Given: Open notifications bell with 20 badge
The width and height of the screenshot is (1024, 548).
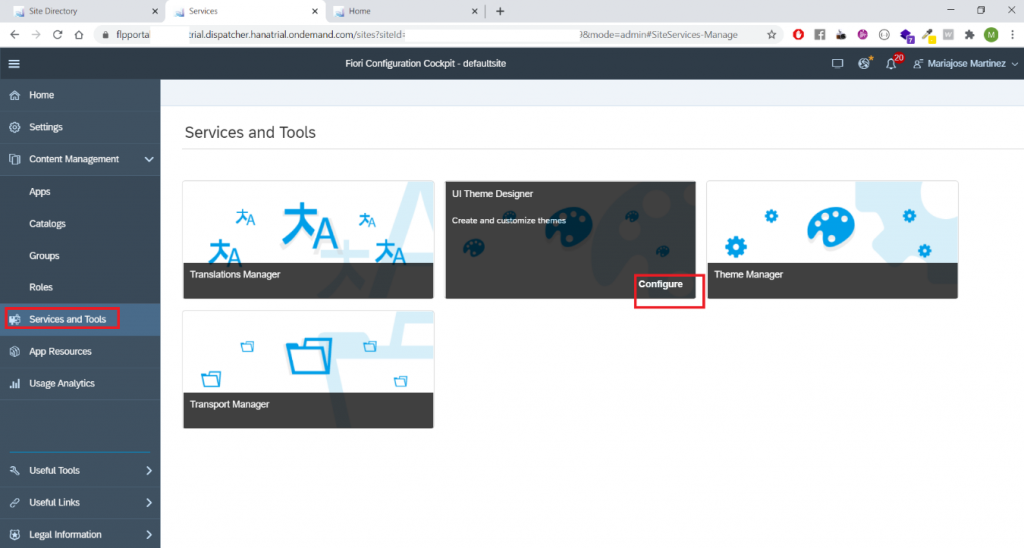Looking at the screenshot, I should tap(892, 63).
